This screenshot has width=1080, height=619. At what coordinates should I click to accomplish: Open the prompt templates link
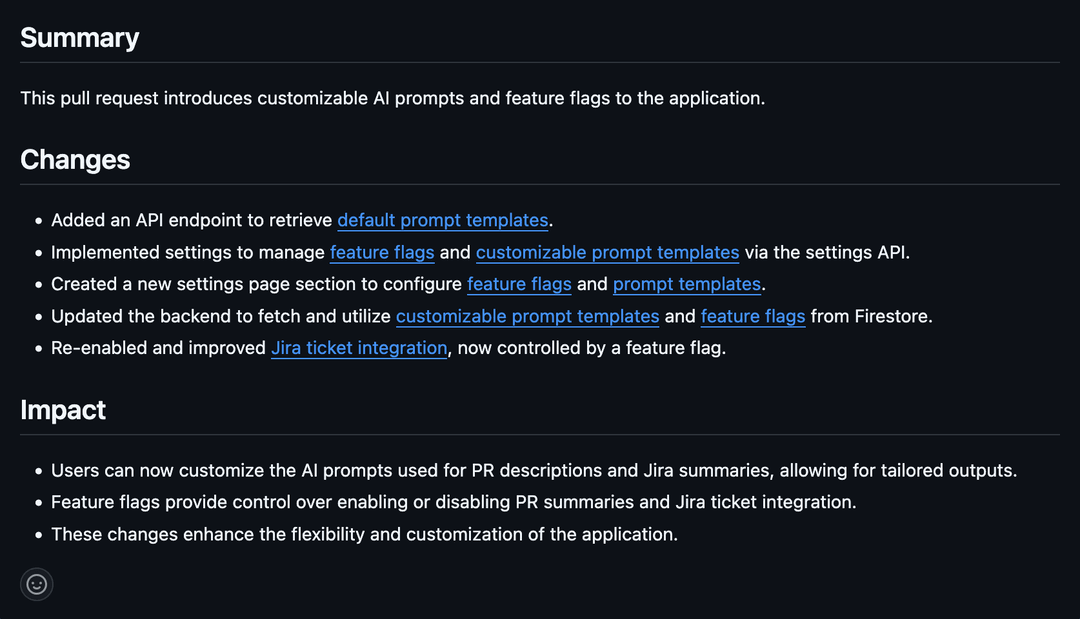pos(687,284)
